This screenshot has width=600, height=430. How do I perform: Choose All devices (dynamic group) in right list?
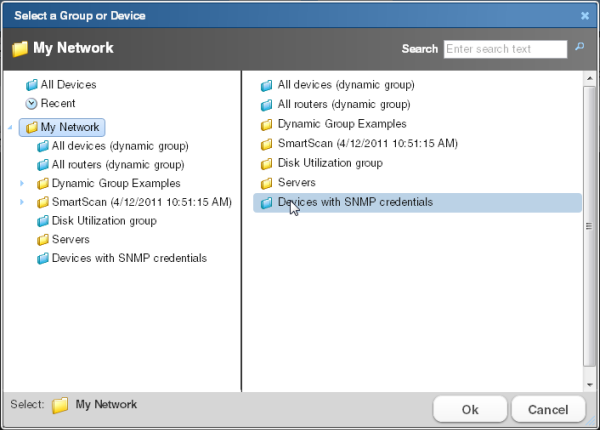click(346, 85)
